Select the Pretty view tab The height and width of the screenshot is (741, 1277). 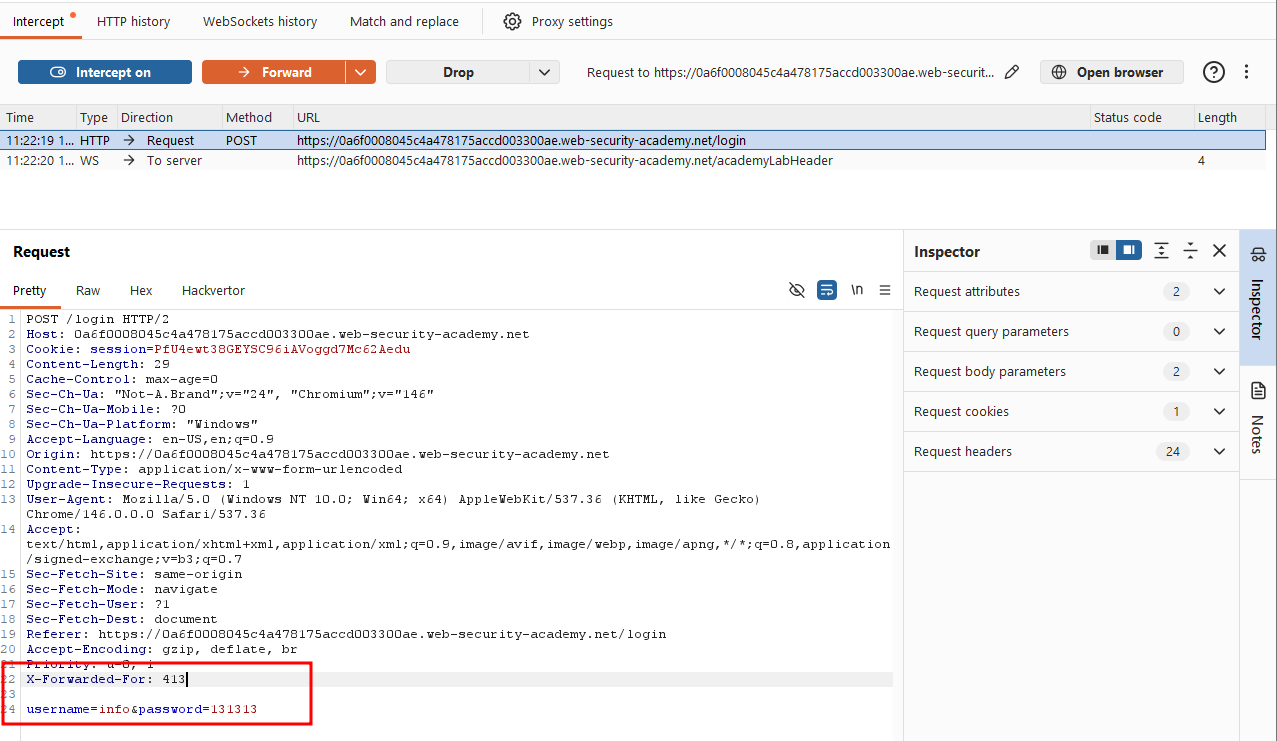[x=30, y=290]
